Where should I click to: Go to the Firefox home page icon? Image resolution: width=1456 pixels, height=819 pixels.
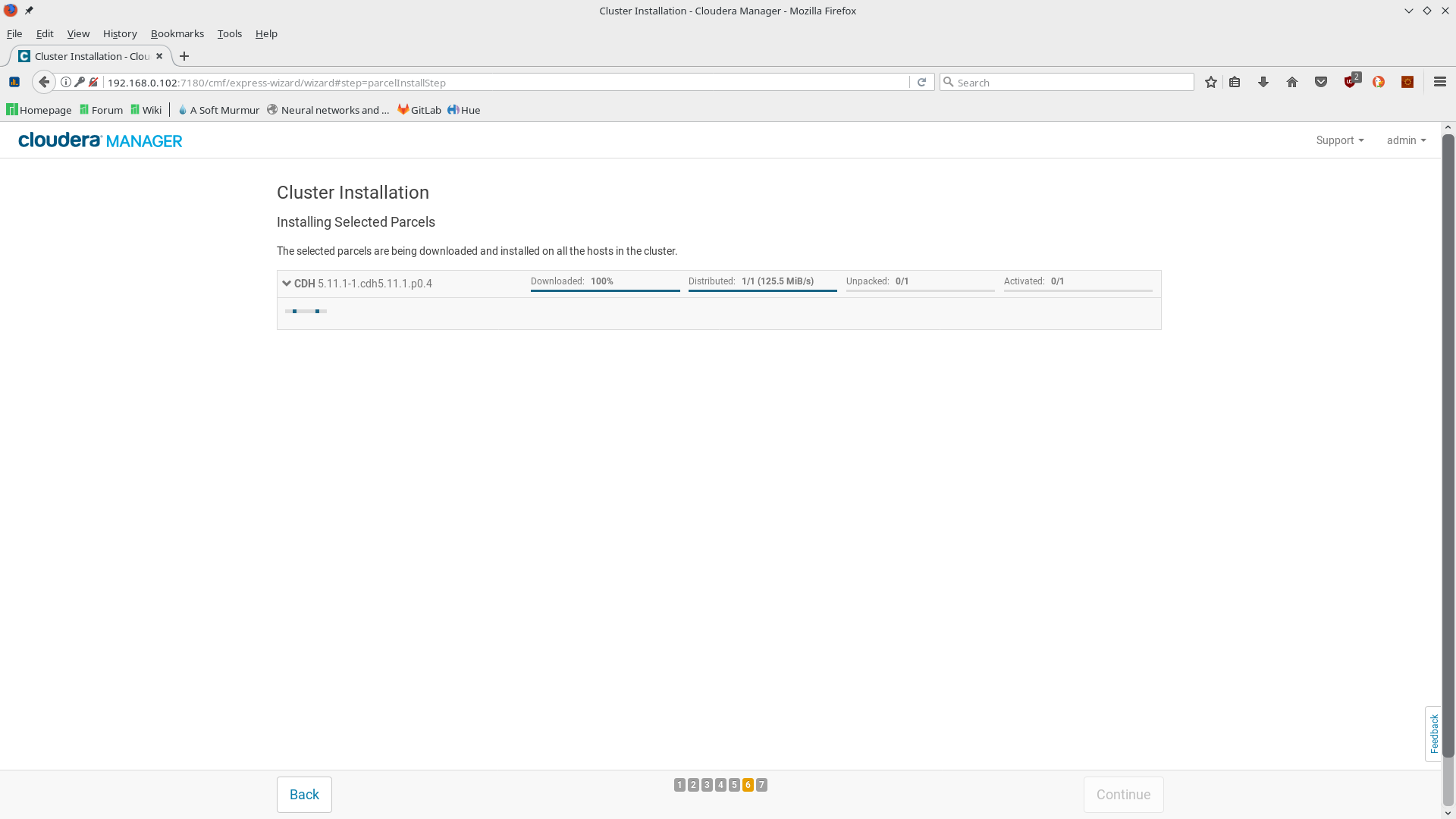(x=1292, y=83)
